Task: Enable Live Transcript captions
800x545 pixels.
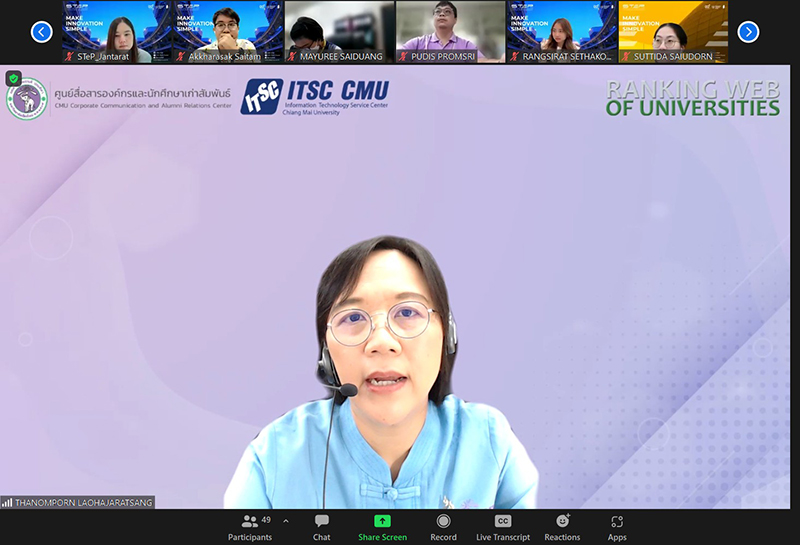Action: [x=503, y=527]
